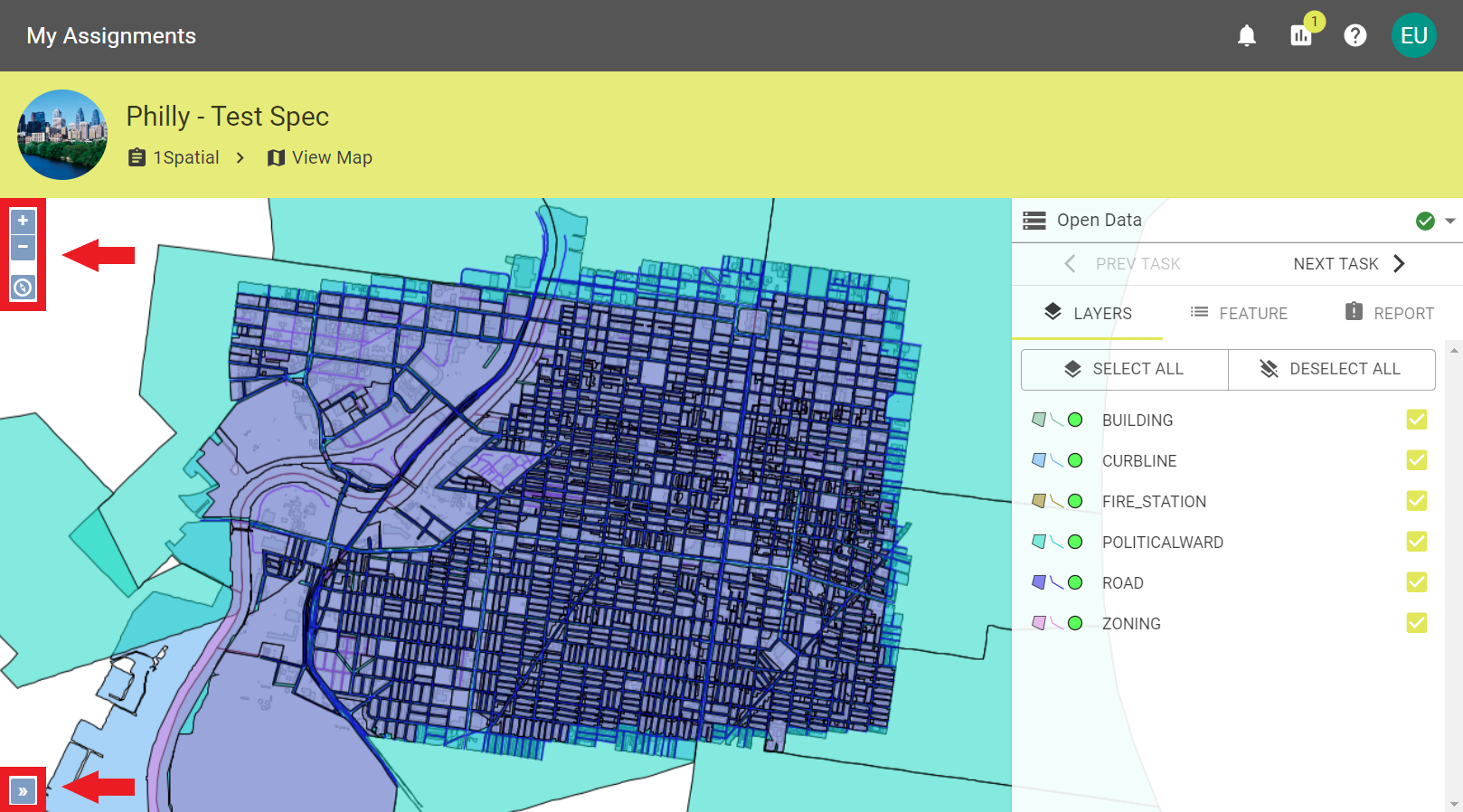Click the CURBLINE green point symbol
The height and width of the screenshot is (812, 1463).
[1075, 460]
